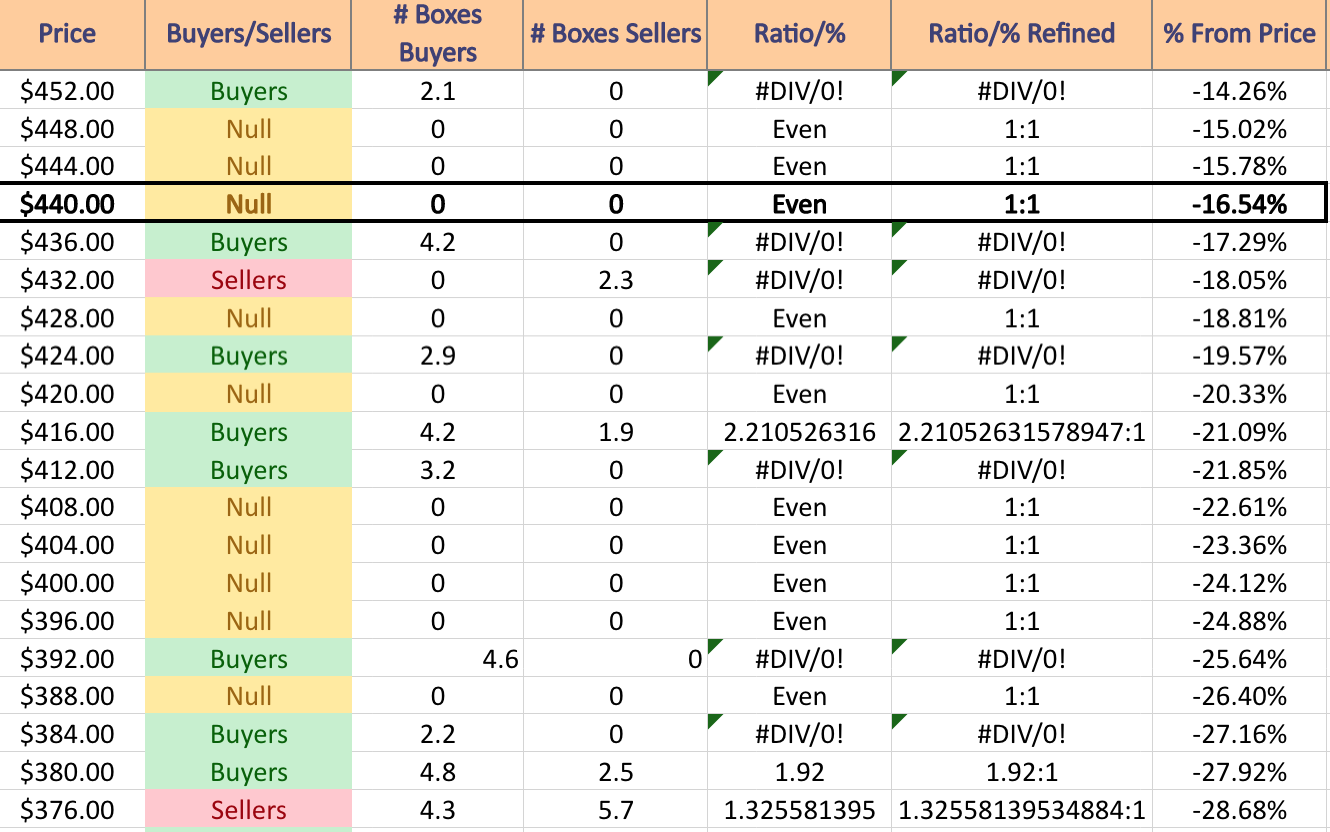Click the bold Even cell in $440.00 row
This screenshot has height=832, width=1330.
coord(799,204)
